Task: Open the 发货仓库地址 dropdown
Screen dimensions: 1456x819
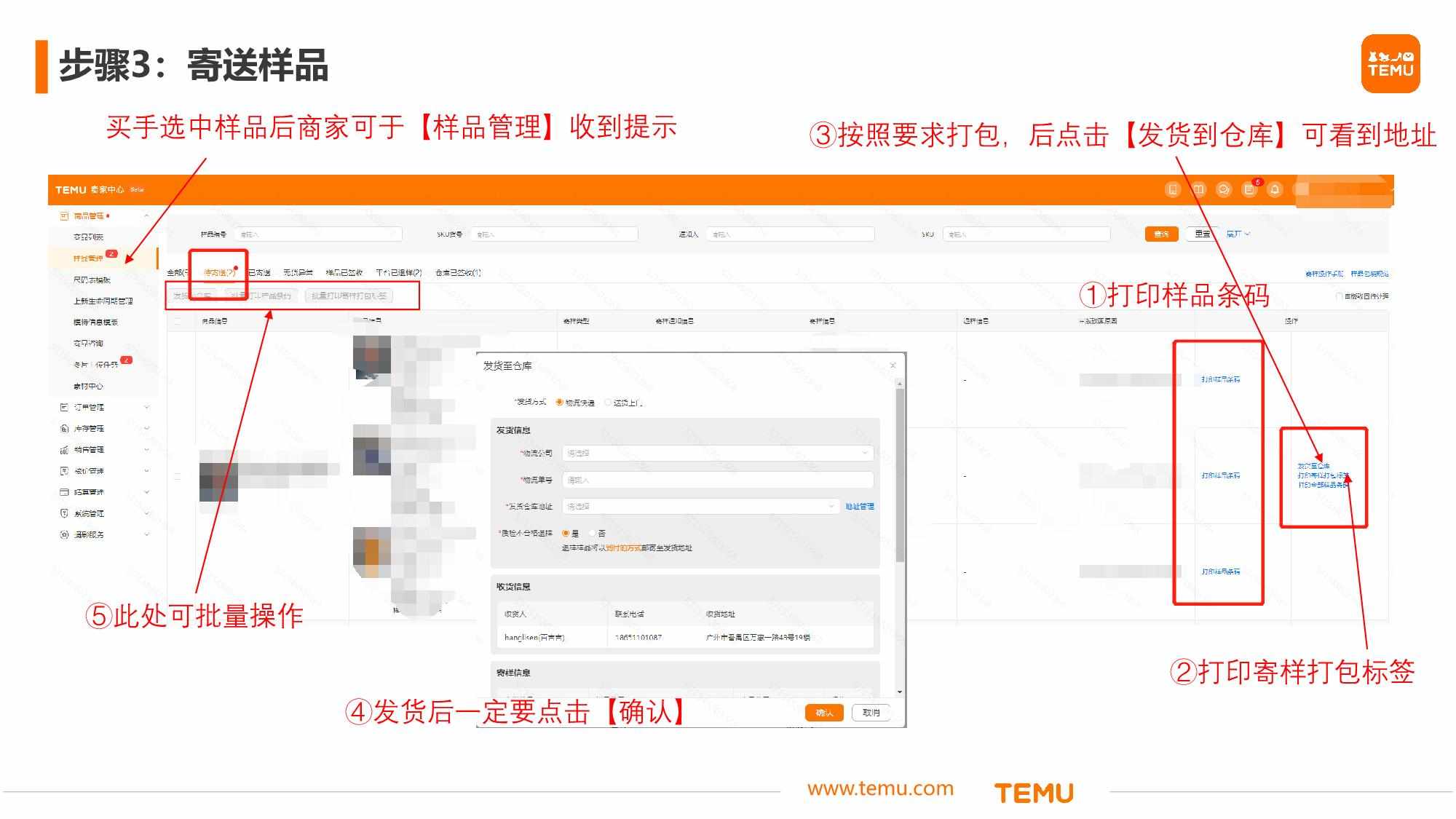Action: pyautogui.click(x=700, y=506)
